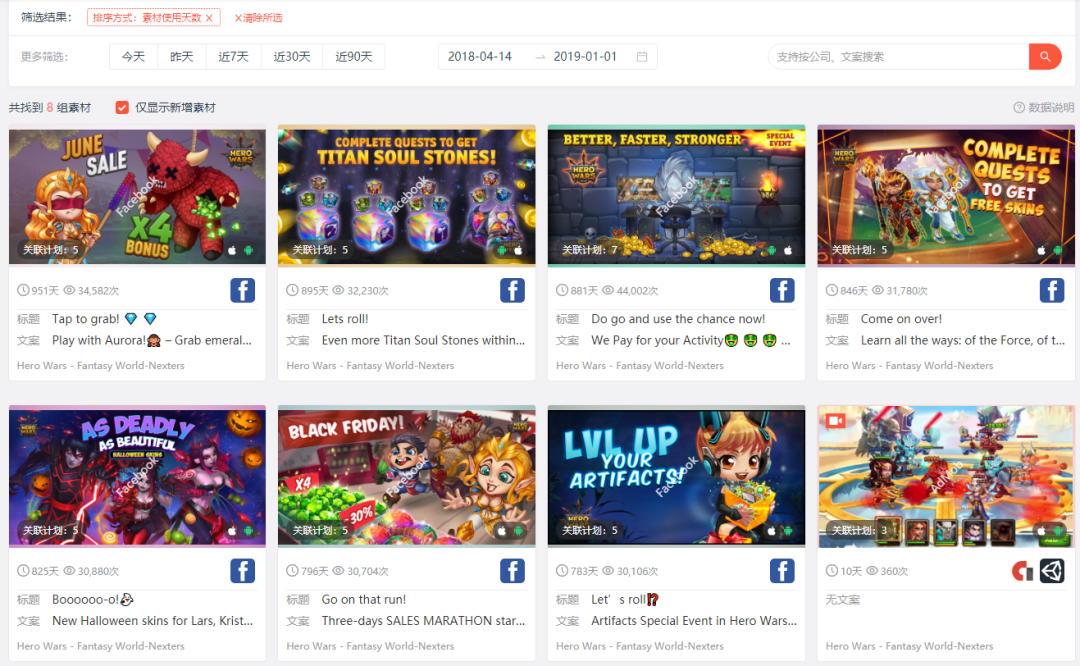
Task: Click copy text 'Even more Titan Soul Stones within...'
Action: coord(423,340)
